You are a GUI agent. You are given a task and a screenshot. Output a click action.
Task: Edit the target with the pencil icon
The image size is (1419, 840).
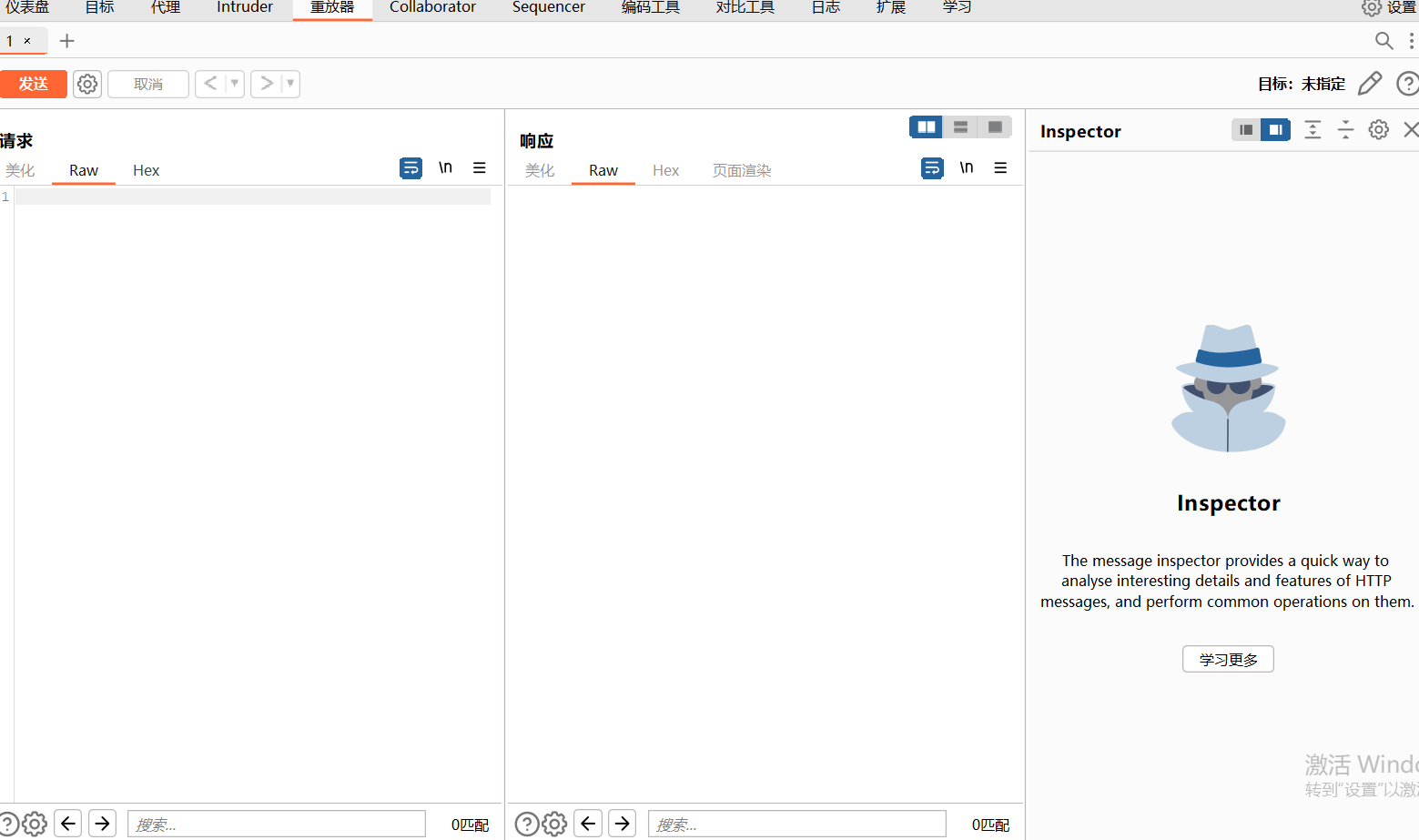(x=1370, y=84)
